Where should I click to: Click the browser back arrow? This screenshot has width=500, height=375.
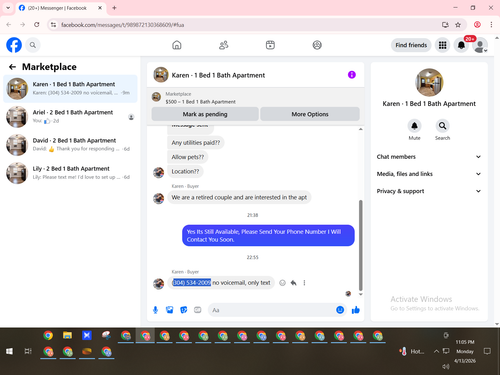click(x=9, y=25)
